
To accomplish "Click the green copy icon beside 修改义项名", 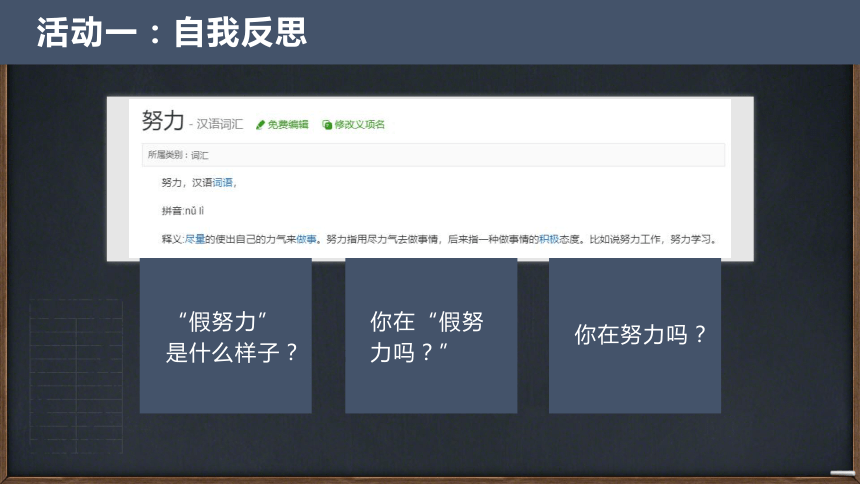I will click(x=327, y=125).
